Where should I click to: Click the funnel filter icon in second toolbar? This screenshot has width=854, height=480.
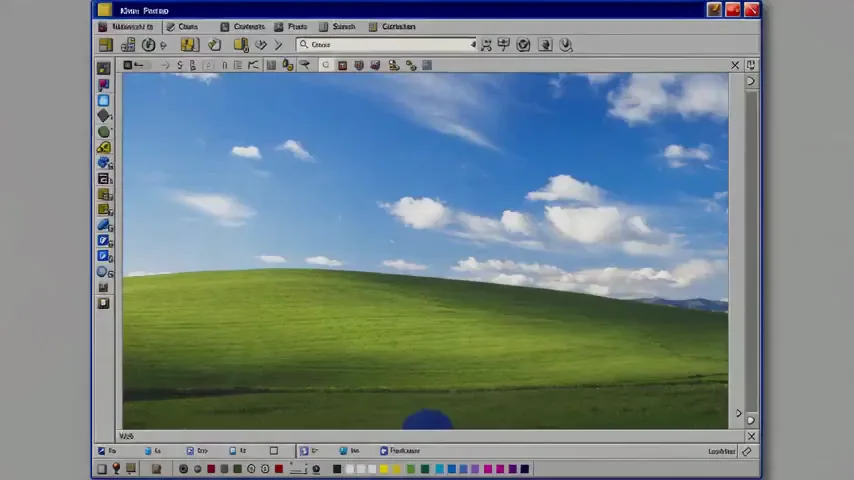pyautogui.click(x=305, y=65)
